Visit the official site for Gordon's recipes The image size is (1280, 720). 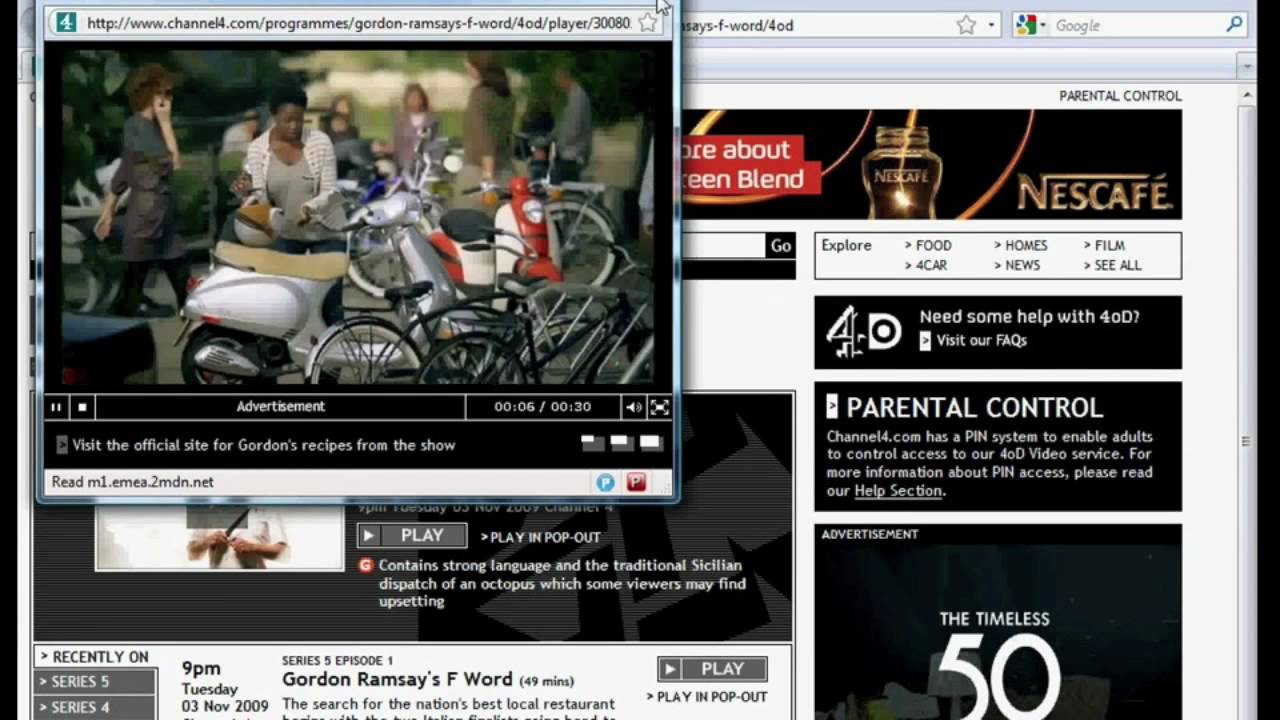pos(264,445)
